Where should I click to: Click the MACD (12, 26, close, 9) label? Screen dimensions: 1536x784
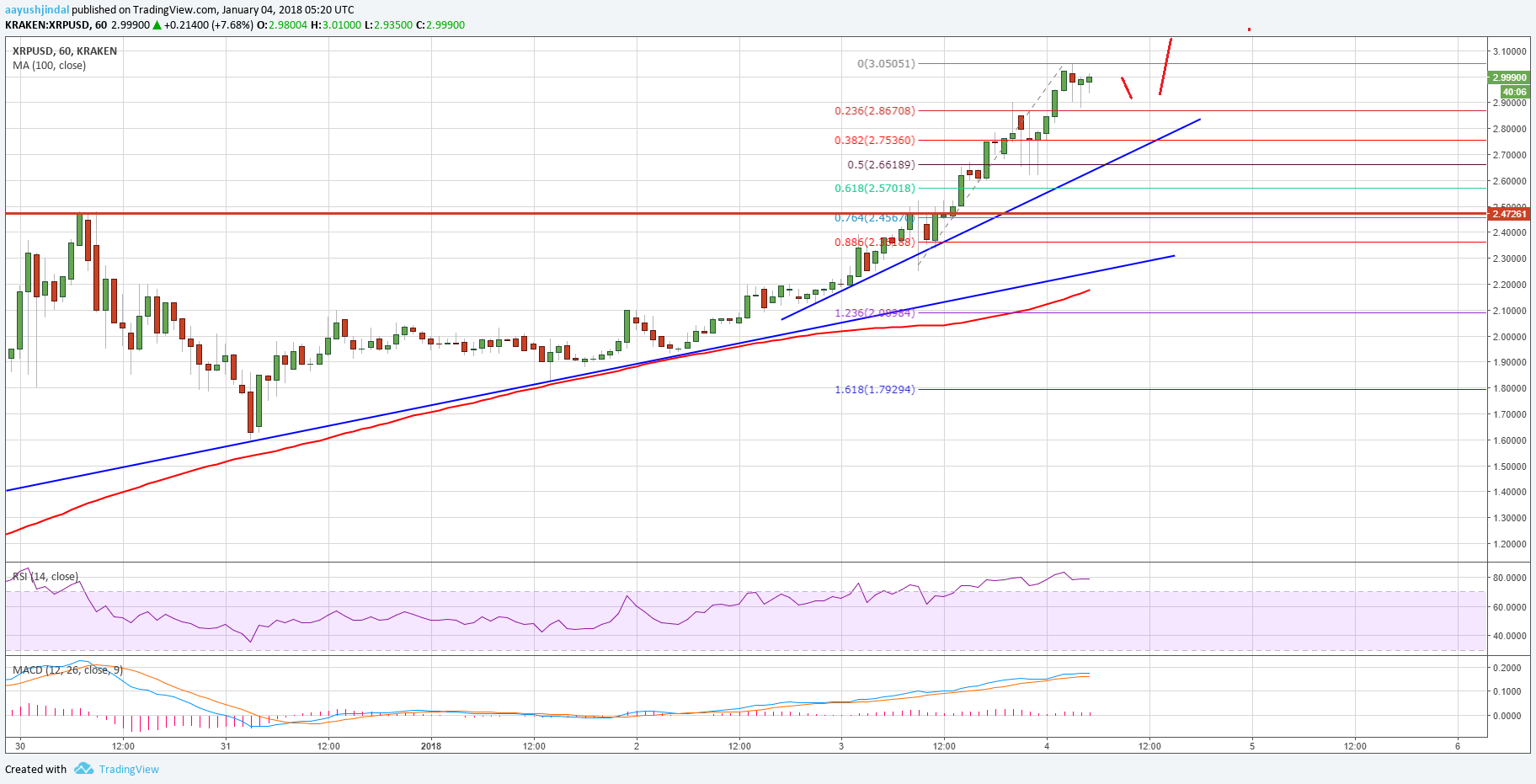tap(66, 669)
